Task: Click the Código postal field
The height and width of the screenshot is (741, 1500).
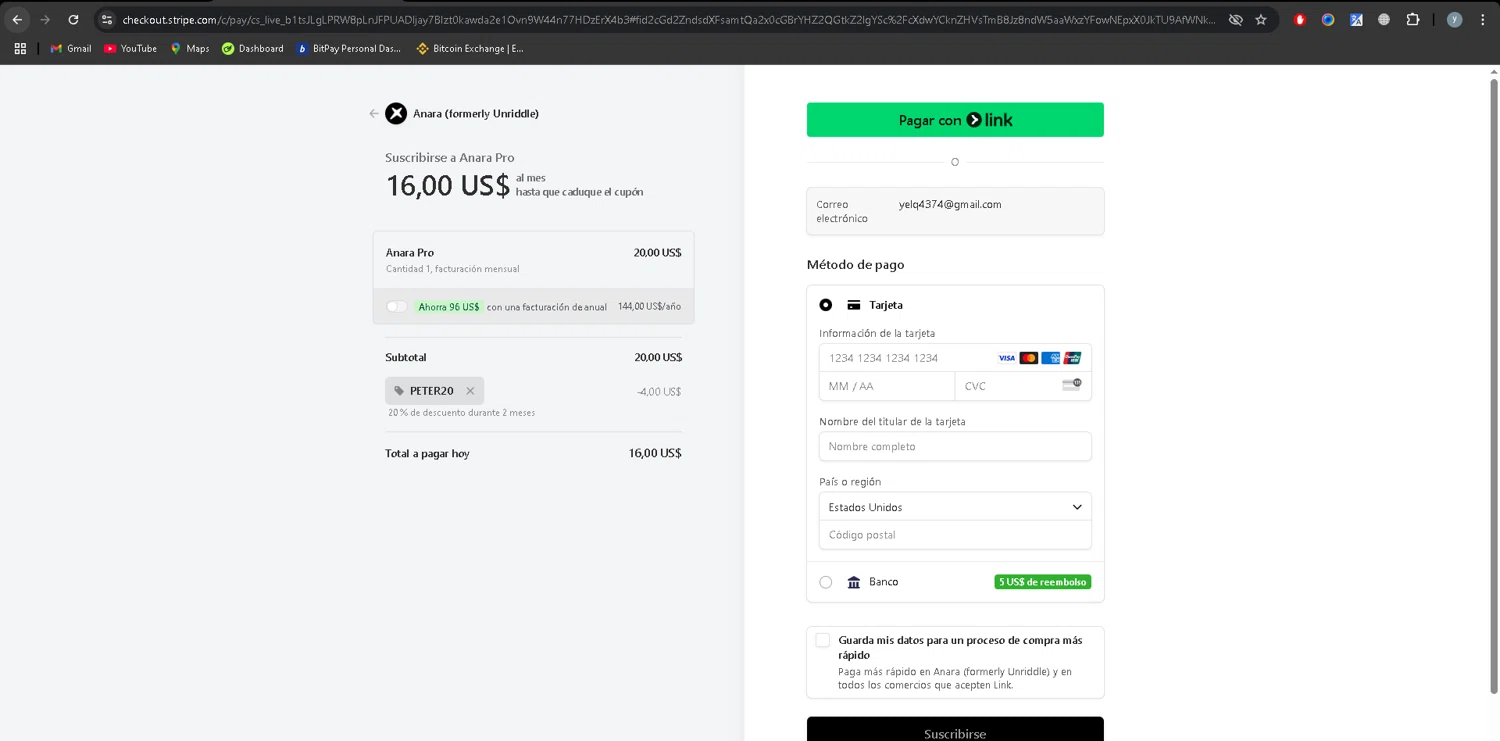Action: [x=955, y=535]
